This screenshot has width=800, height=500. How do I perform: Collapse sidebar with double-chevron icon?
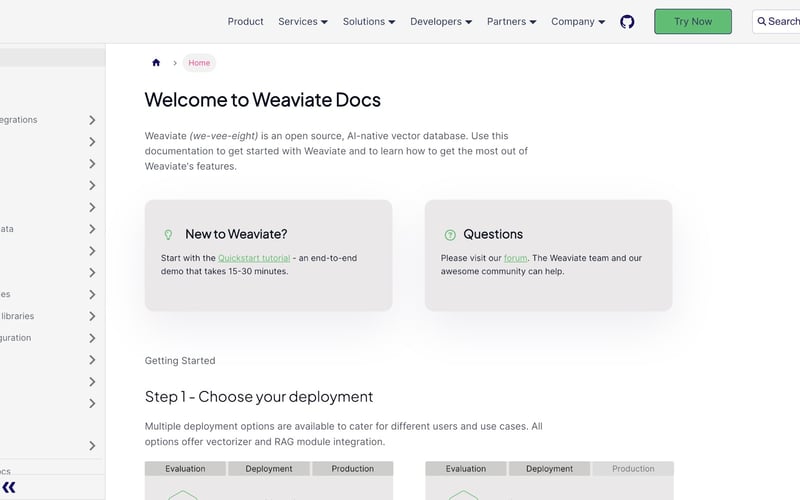pos(9,487)
